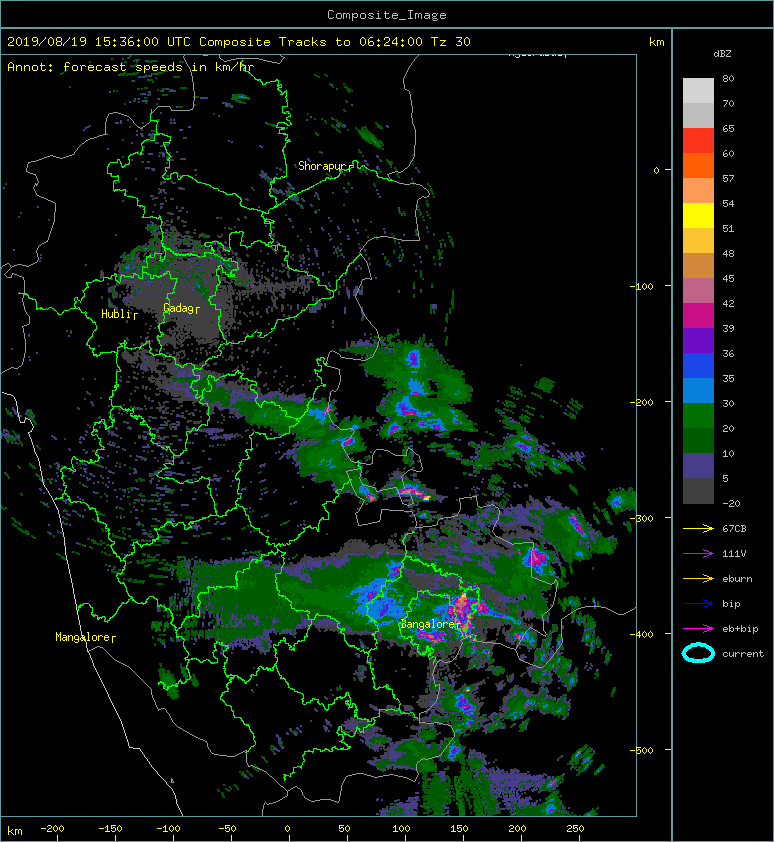774x842 pixels.
Task: Pick the light gray 70 dBZ swatch
Action: point(698,90)
